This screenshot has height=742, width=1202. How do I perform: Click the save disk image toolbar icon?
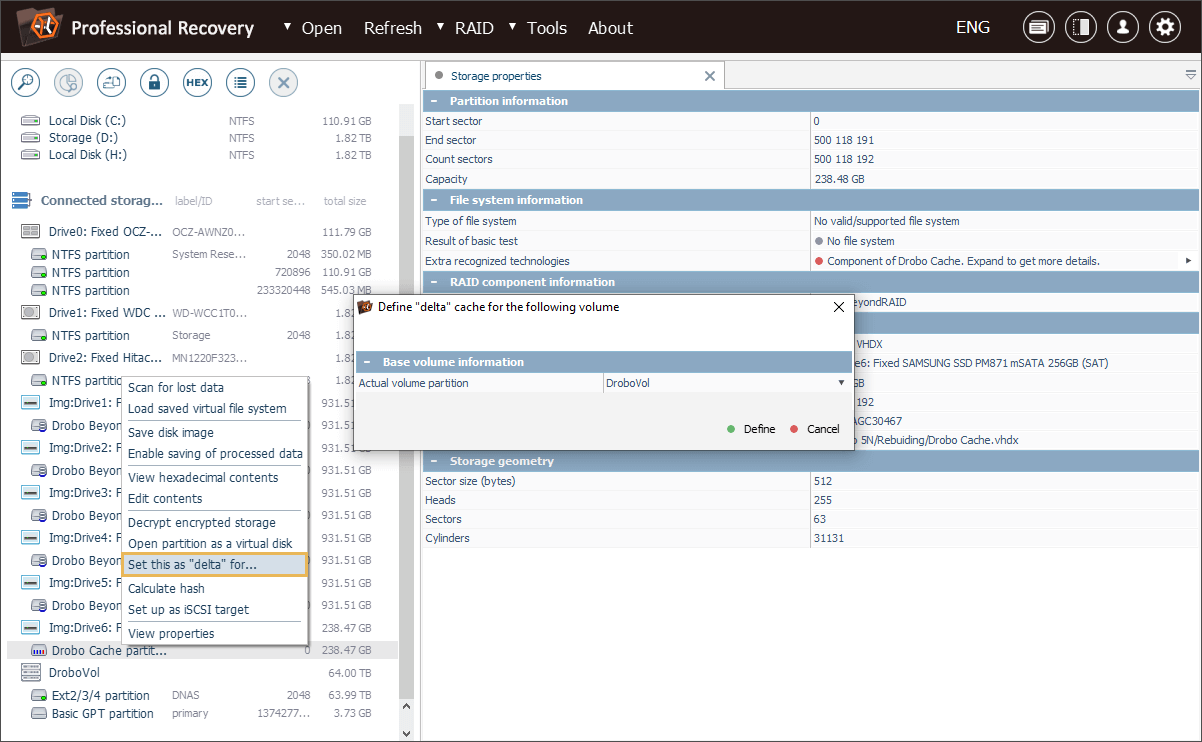[111, 83]
